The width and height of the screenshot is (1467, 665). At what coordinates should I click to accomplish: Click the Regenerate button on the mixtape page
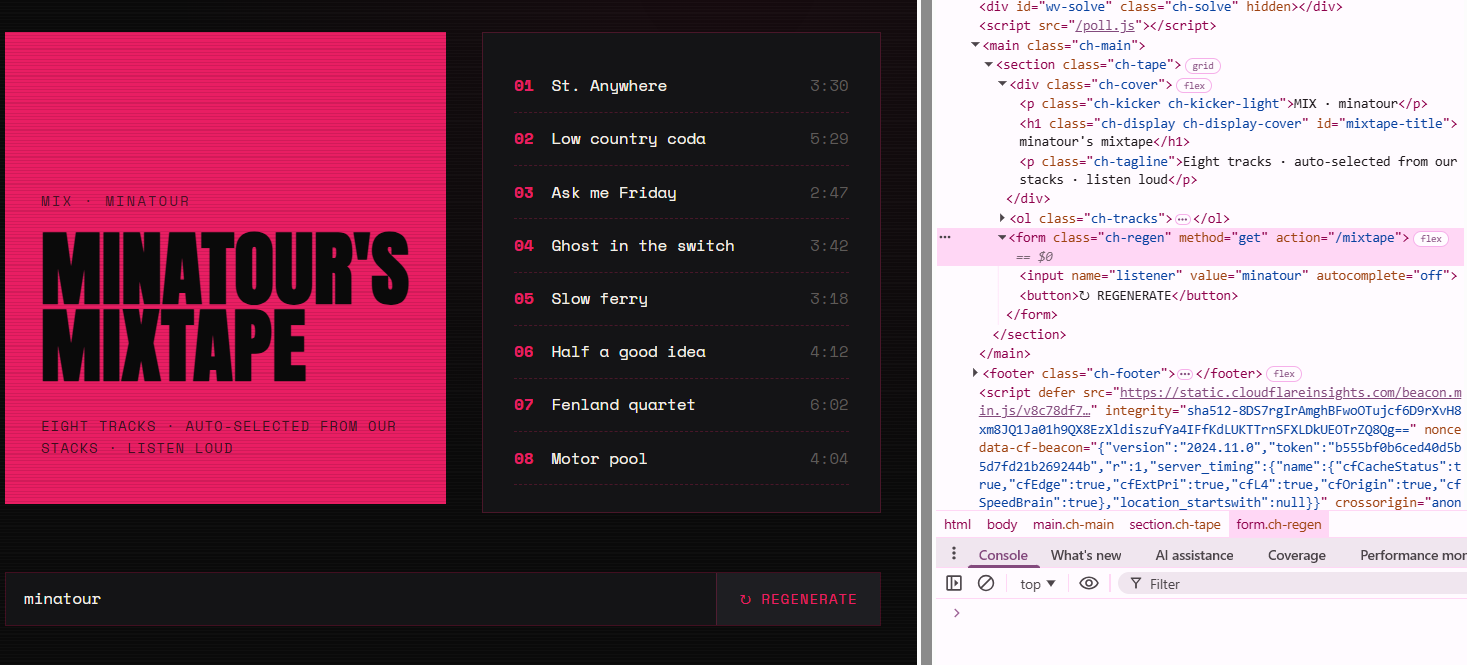(798, 599)
